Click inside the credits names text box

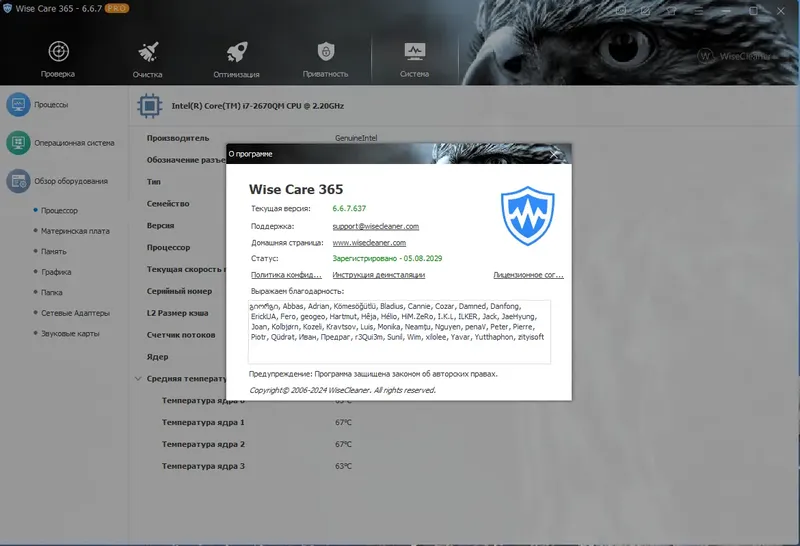pos(399,332)
